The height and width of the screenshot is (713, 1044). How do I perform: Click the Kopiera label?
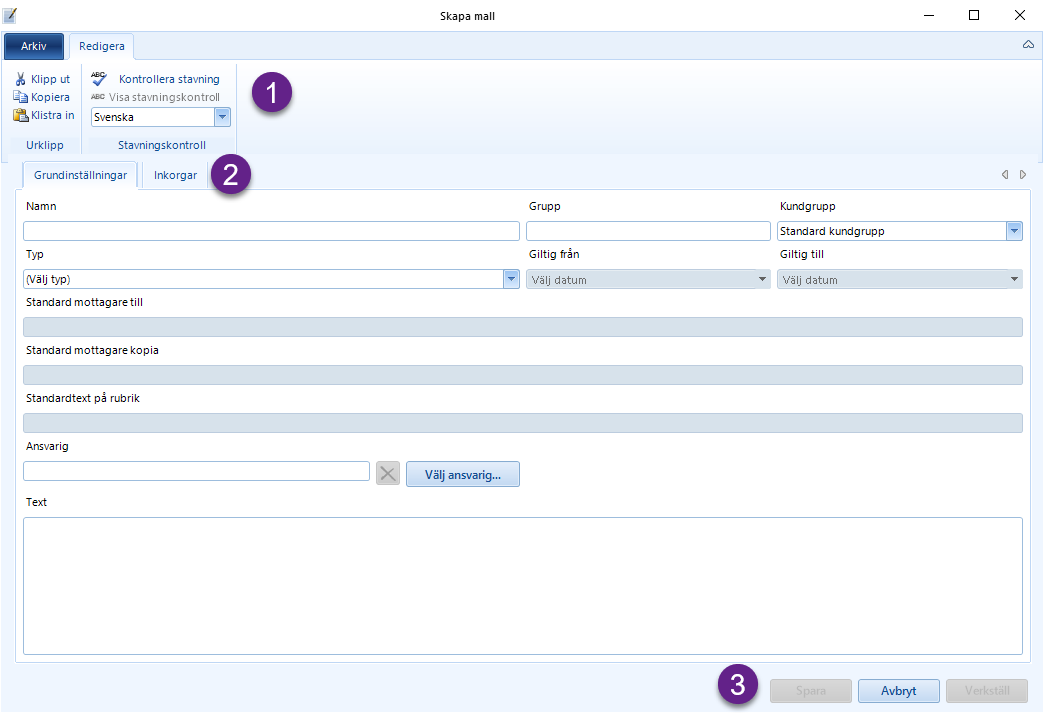coord(51,97)
